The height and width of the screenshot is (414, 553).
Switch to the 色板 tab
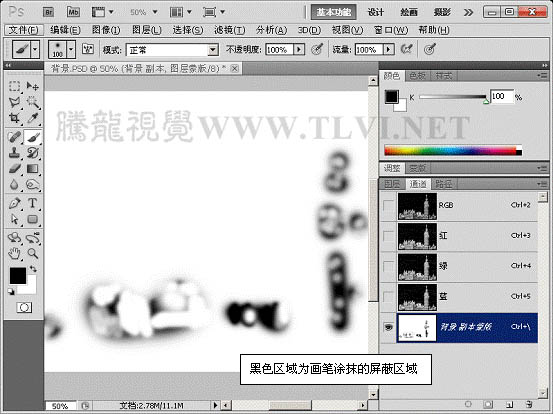418,75
